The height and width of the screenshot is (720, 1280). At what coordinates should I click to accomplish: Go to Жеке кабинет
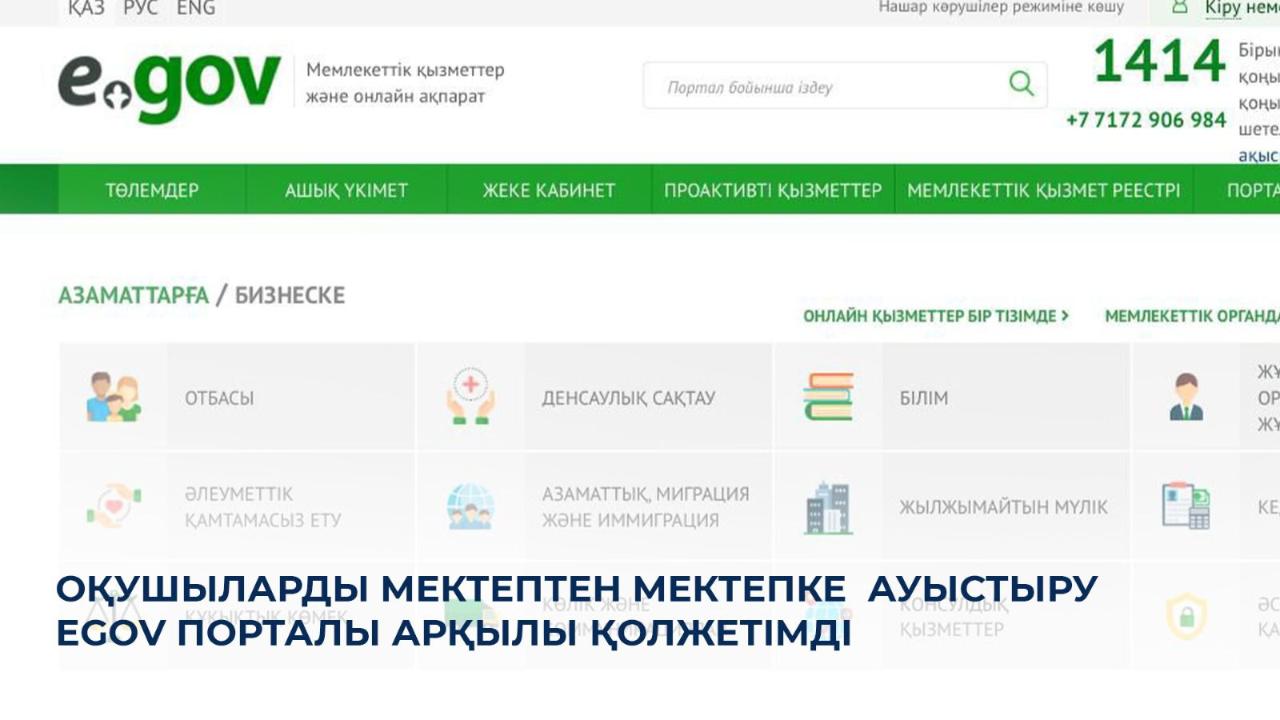click(548, 190)
